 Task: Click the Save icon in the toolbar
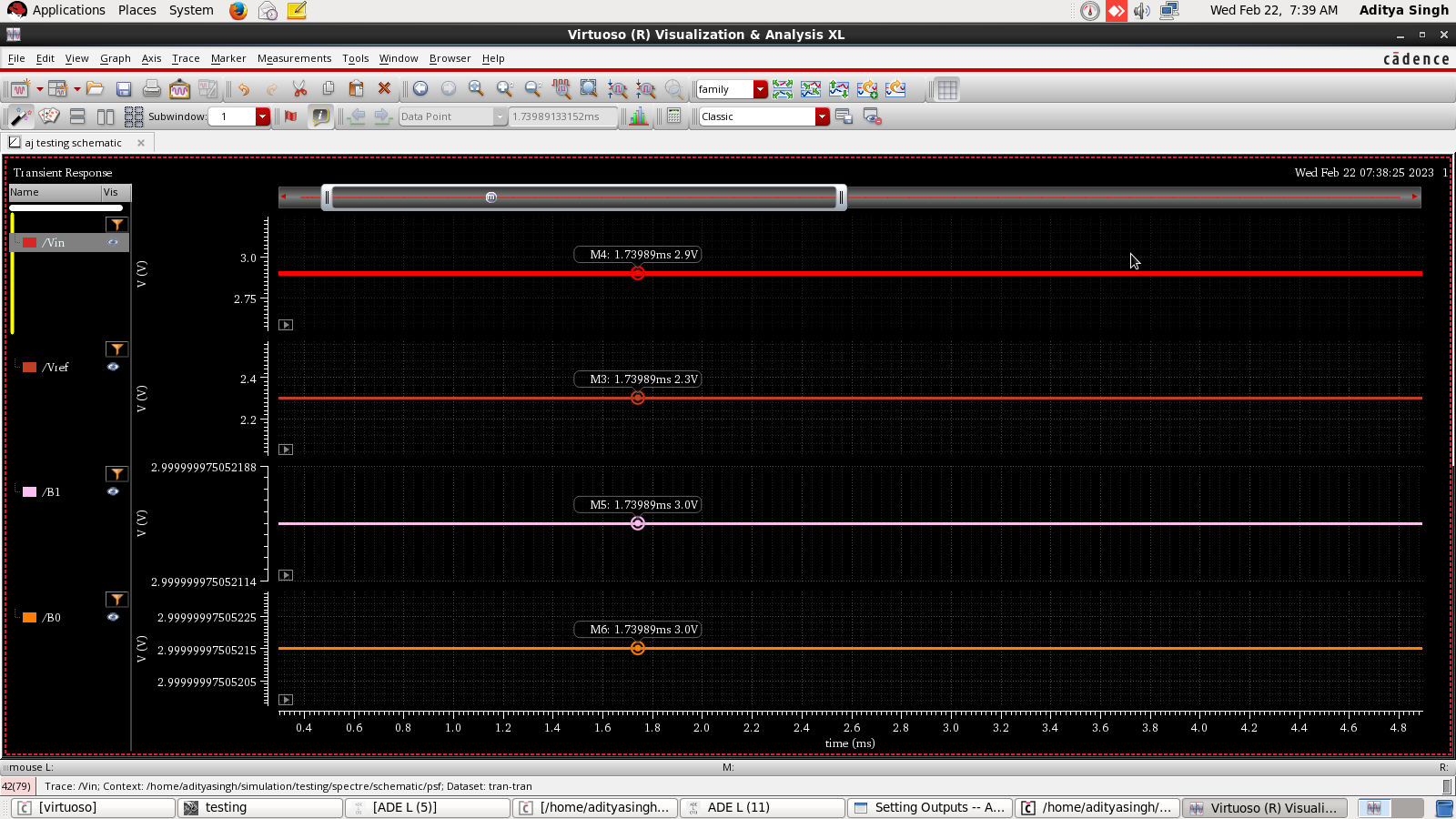(124, 89)
